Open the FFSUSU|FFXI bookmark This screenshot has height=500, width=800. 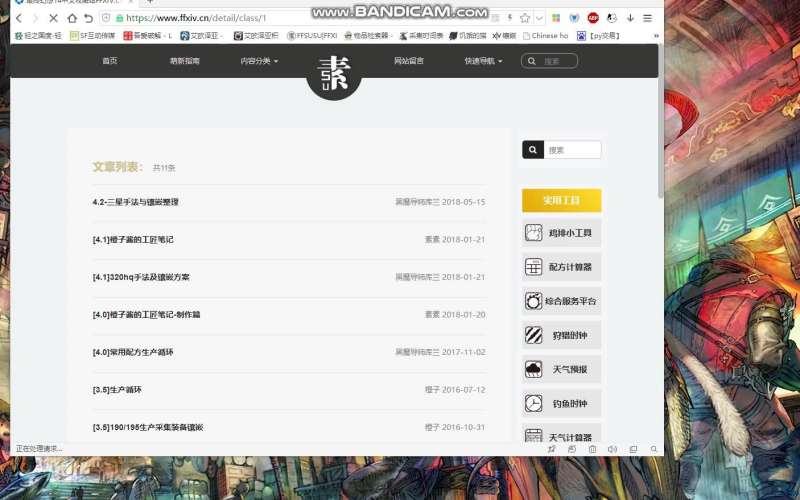tap(312, 36)
